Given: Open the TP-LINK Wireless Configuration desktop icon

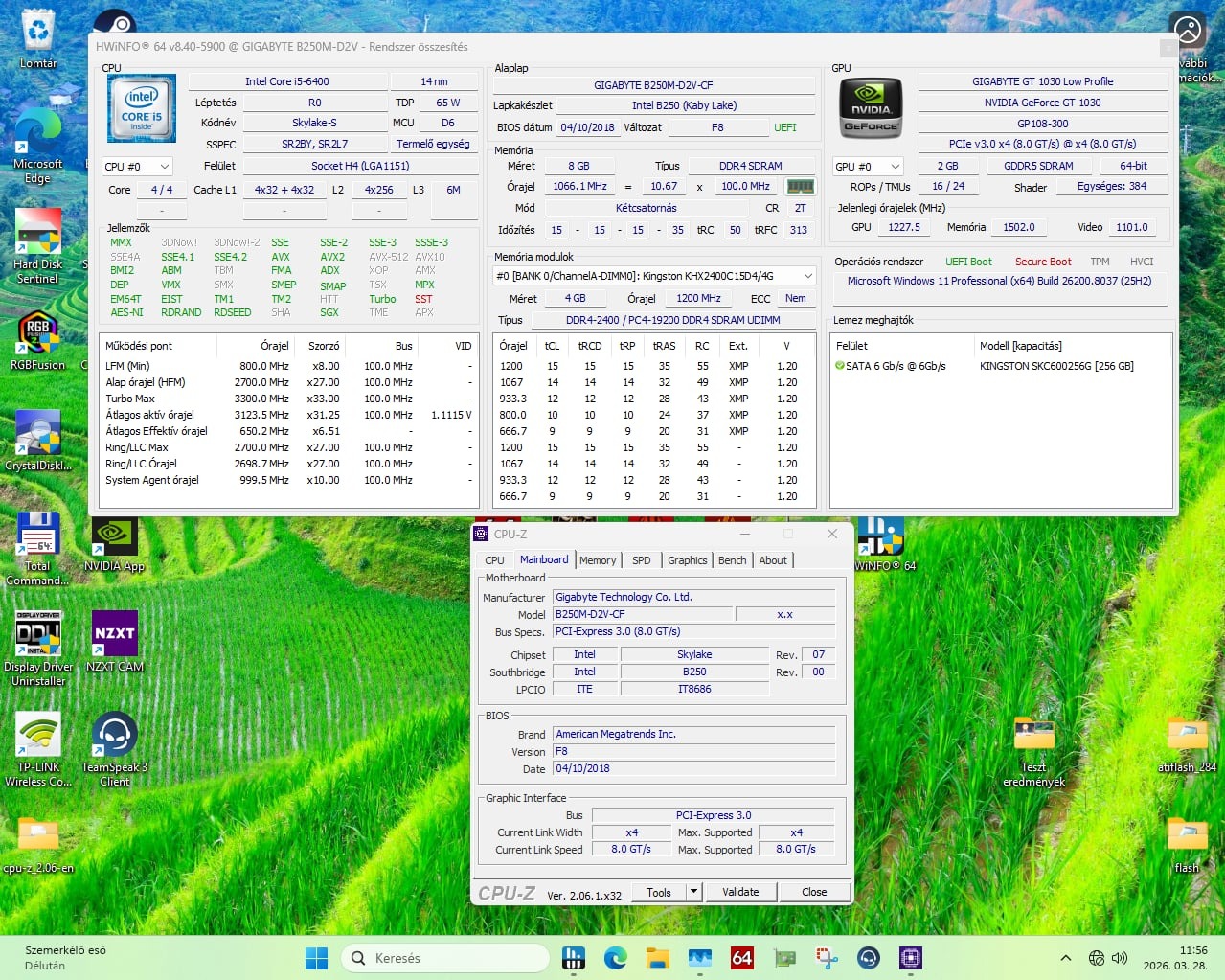Looking at the screenshot, I should pyautogui.click(x=38, y=749).
